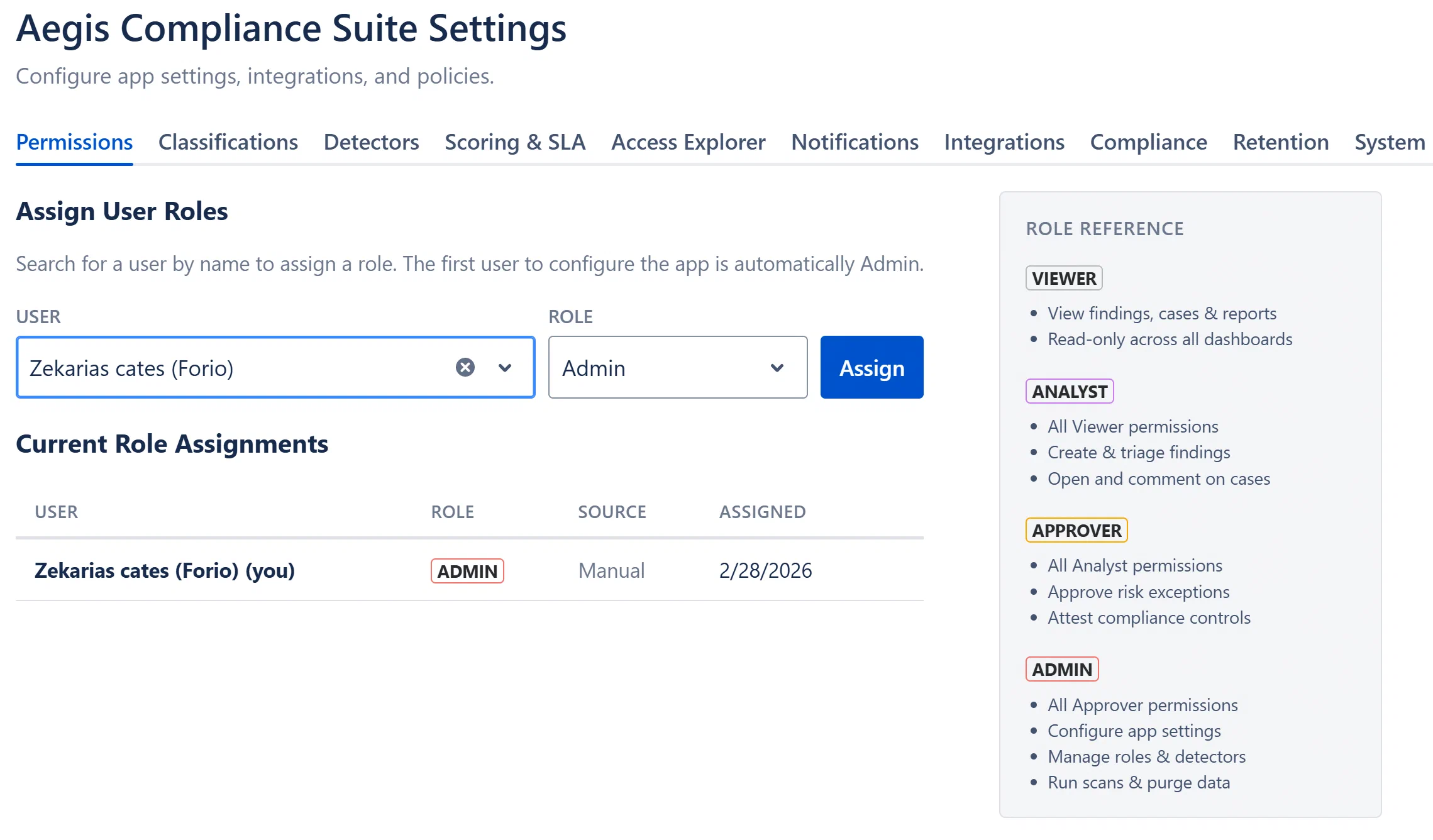Screen dimensions: 1433x840
Task: Click the Manual source cell
Action: click(x=611, y=570)
